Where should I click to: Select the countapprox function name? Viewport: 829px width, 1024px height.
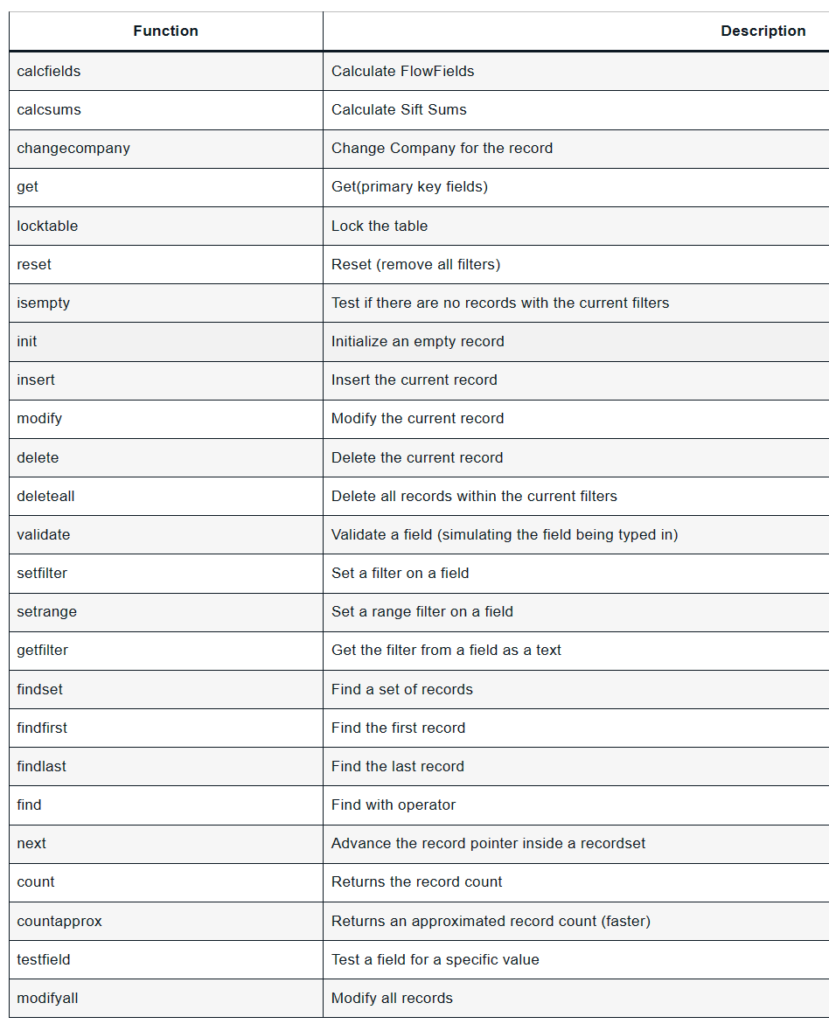pyautogui.click(x=59, y=921)
